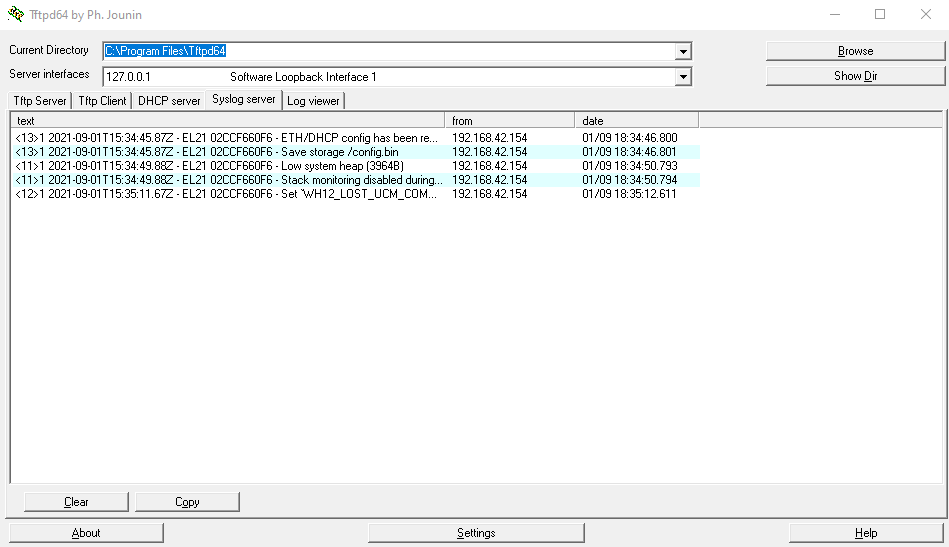This screenshot has width=949, height=547.
Task: Clear the syslog messages list
Action: pyautogui.click(x=76, y=502)
